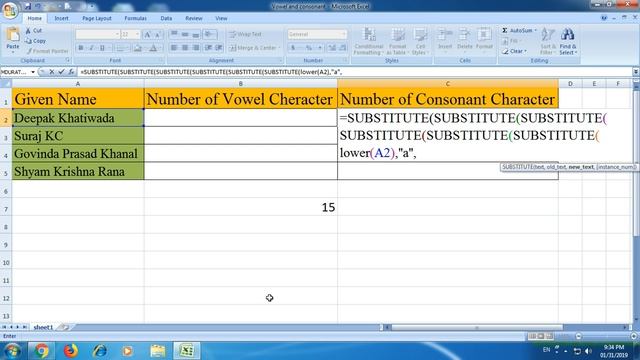Viewport: 640px width, 360px height.
Task: Click the Format as Table icon
Action: pos(397,41)
